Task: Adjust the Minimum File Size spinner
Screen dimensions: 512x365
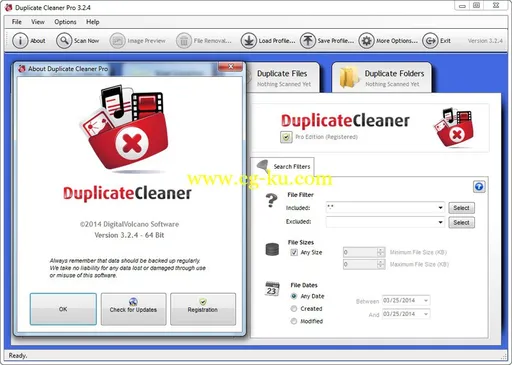Action: [x=381, y=252]
